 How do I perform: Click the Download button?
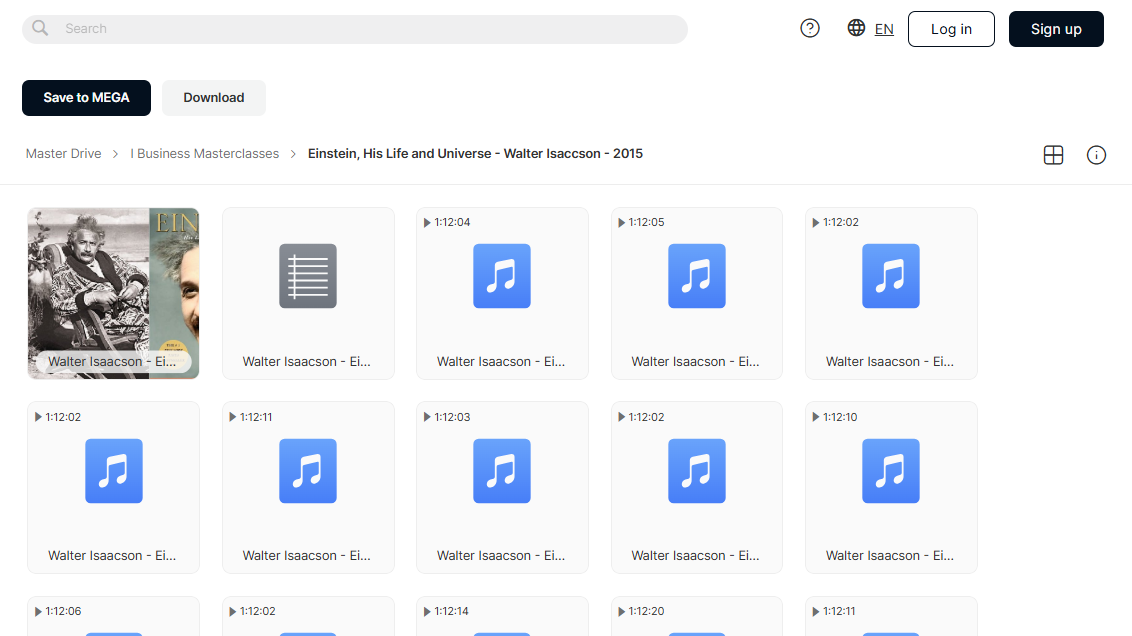pyautogui.click(x=214, y=97)
